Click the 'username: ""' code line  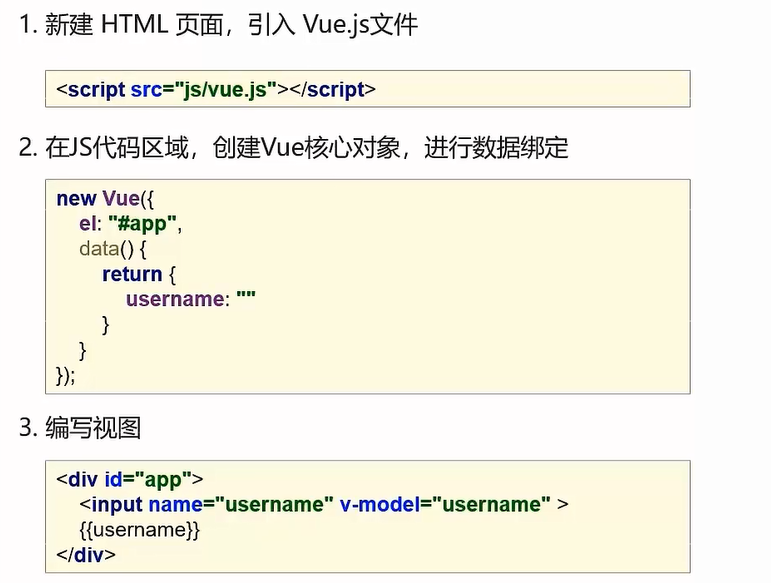tap(191, 299)
